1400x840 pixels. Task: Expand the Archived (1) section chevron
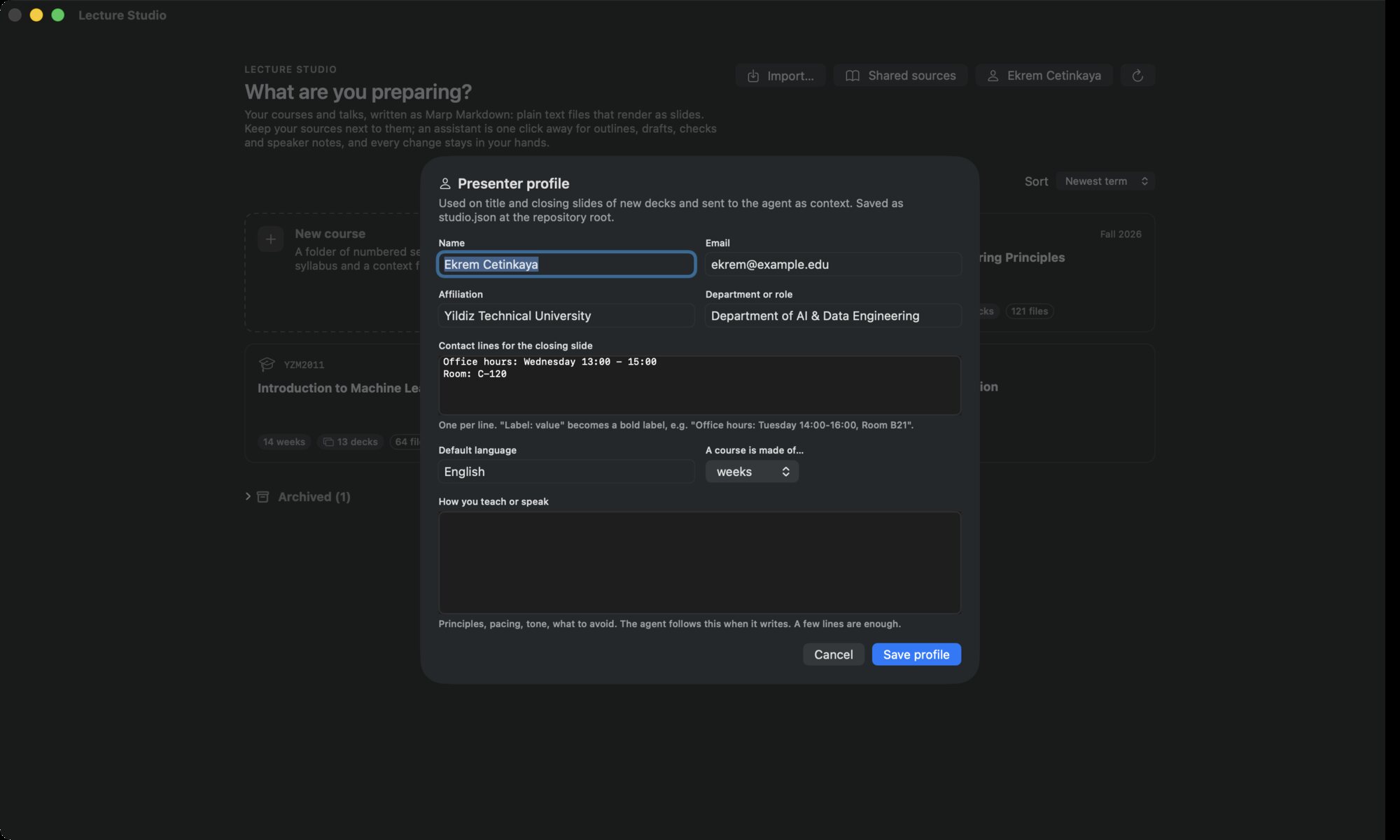click(248, 496)
